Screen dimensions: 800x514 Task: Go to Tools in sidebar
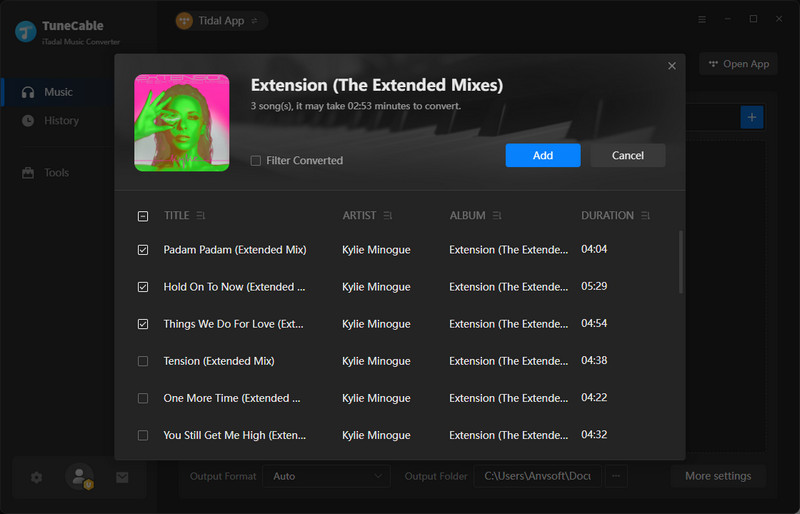point(56,173)
